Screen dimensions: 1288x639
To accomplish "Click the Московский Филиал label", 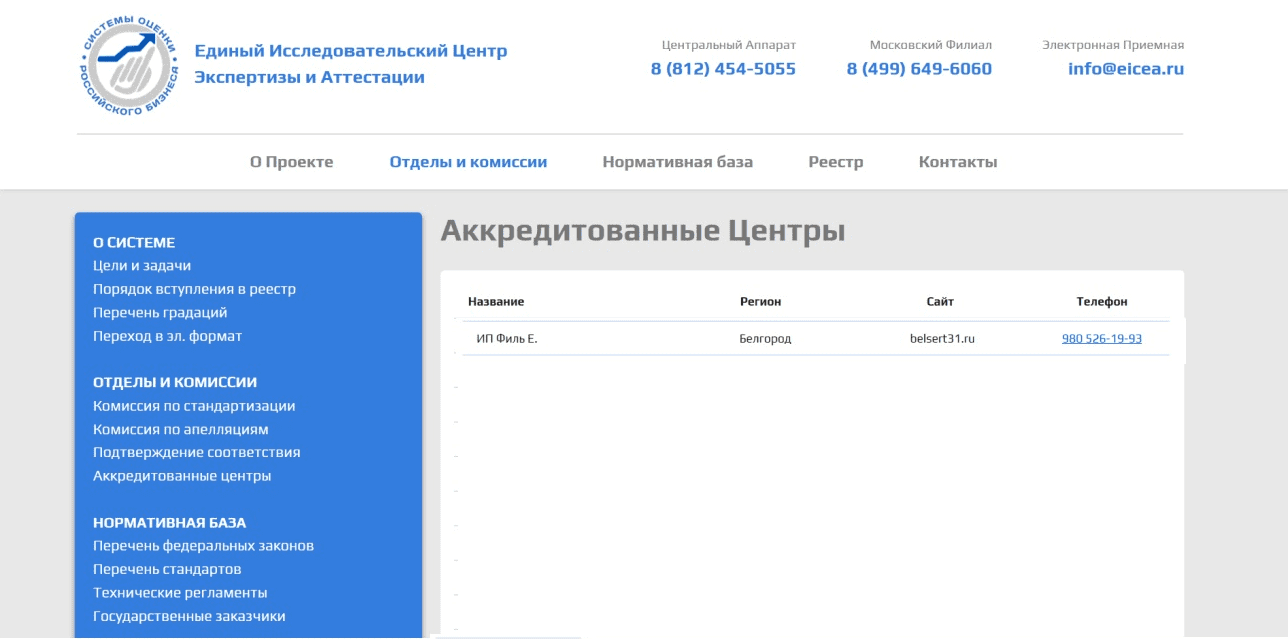I will pyautogui.click(x=931, y=45).
